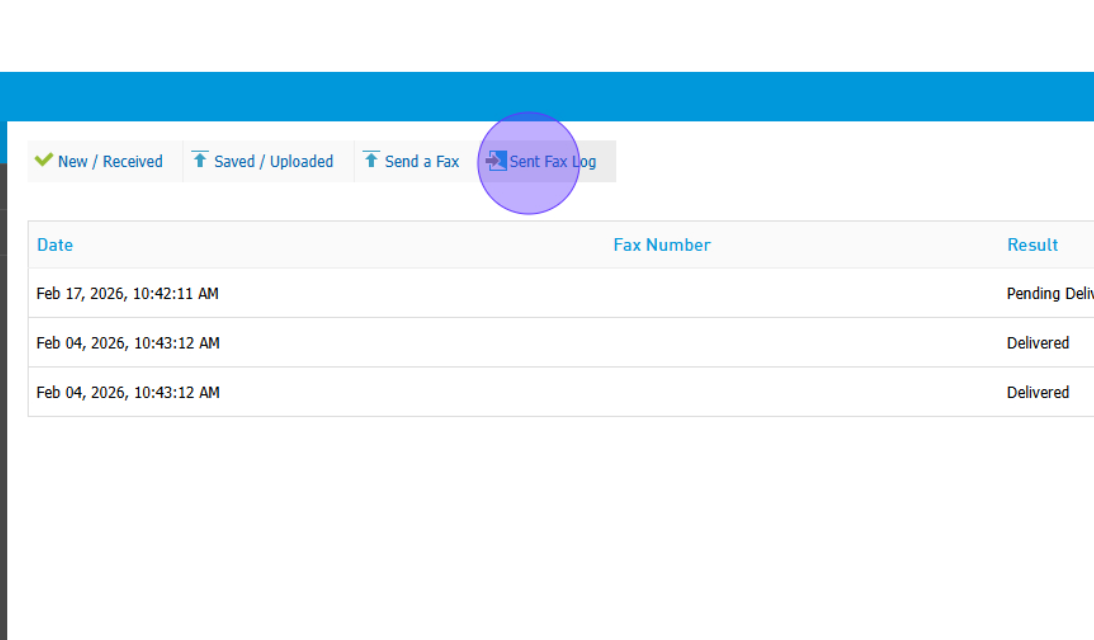Sort by the Result column header

point(1032,245)
